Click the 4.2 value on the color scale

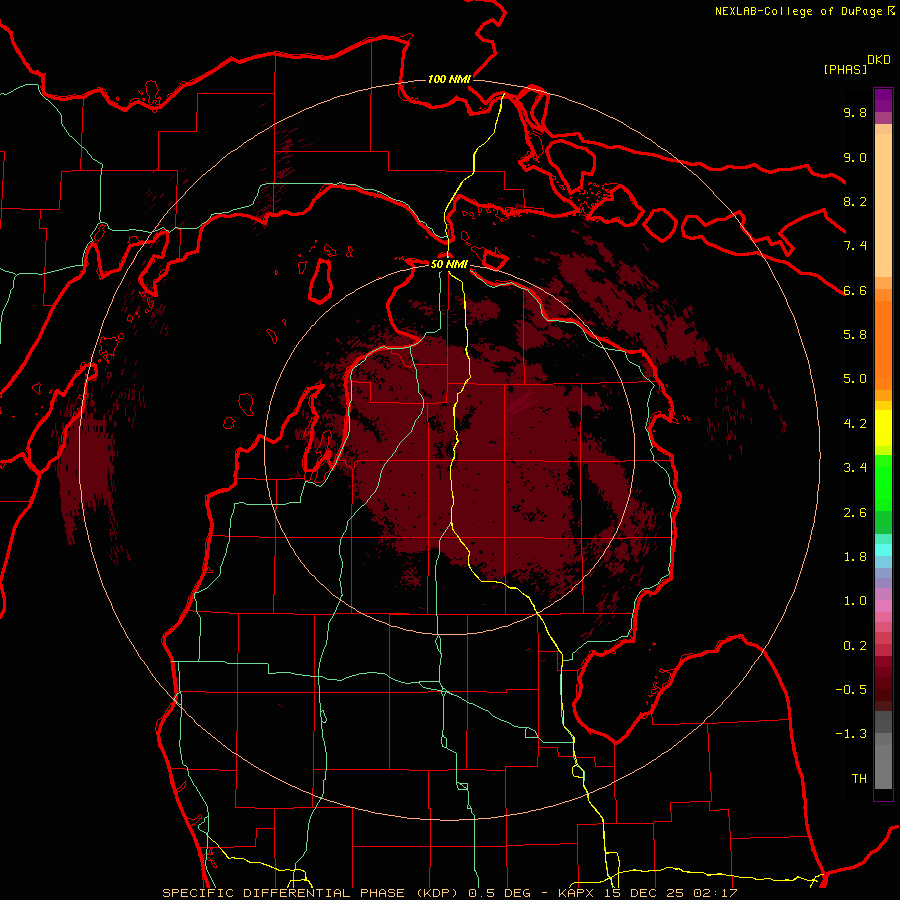[855, 424]
